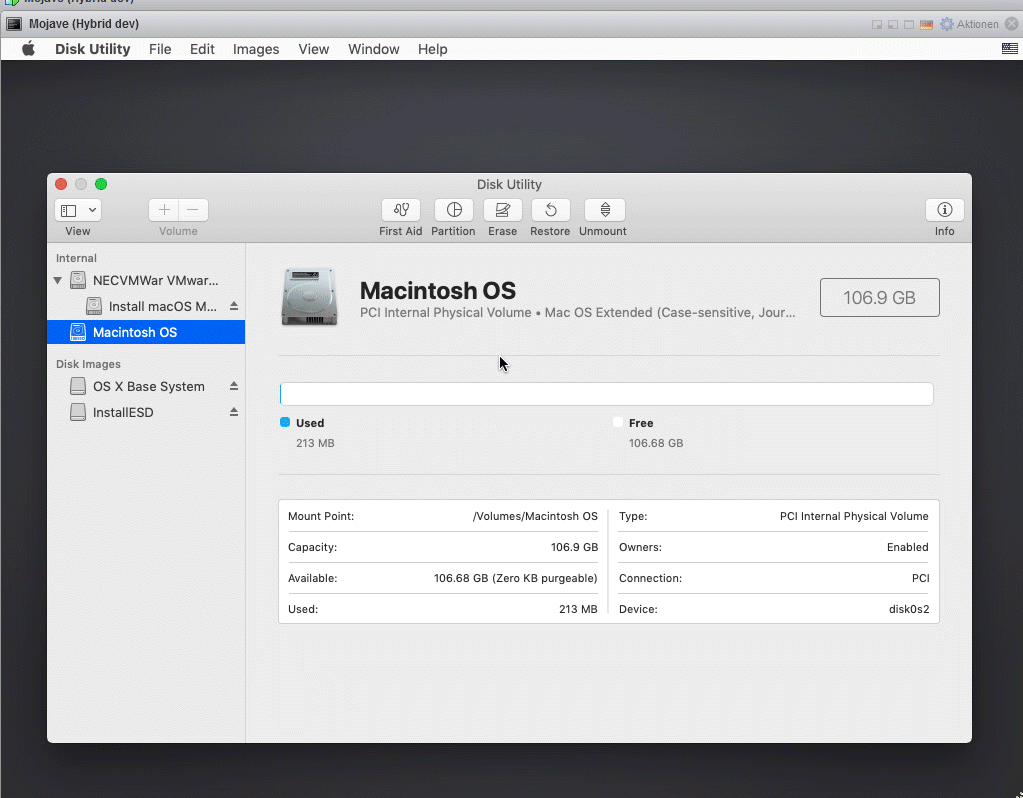1023x798 pixels.
Task: Click the Erase toolbar icon
Action: [502, 210]
